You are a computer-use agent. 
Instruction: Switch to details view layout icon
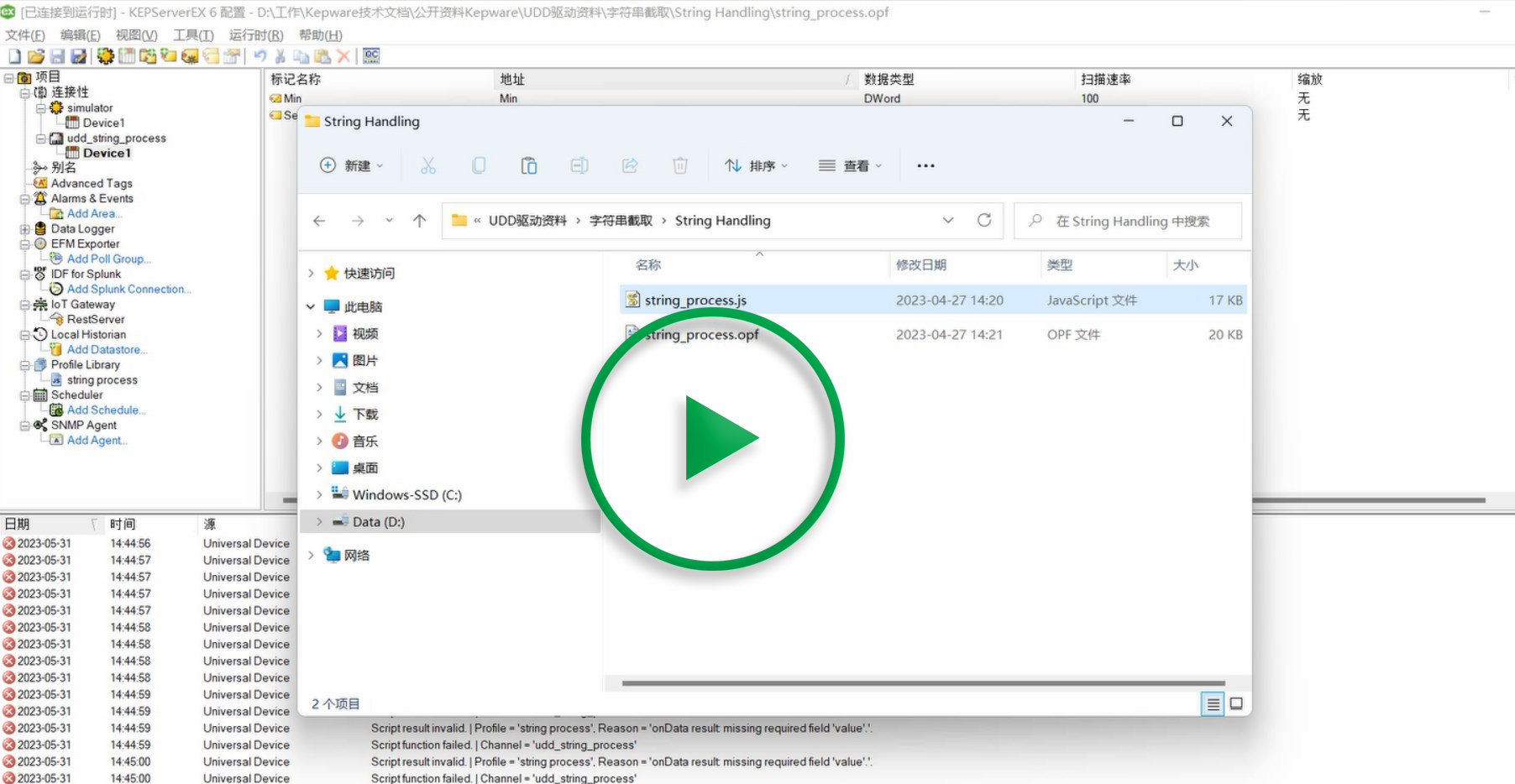[x=1213, y=704]
